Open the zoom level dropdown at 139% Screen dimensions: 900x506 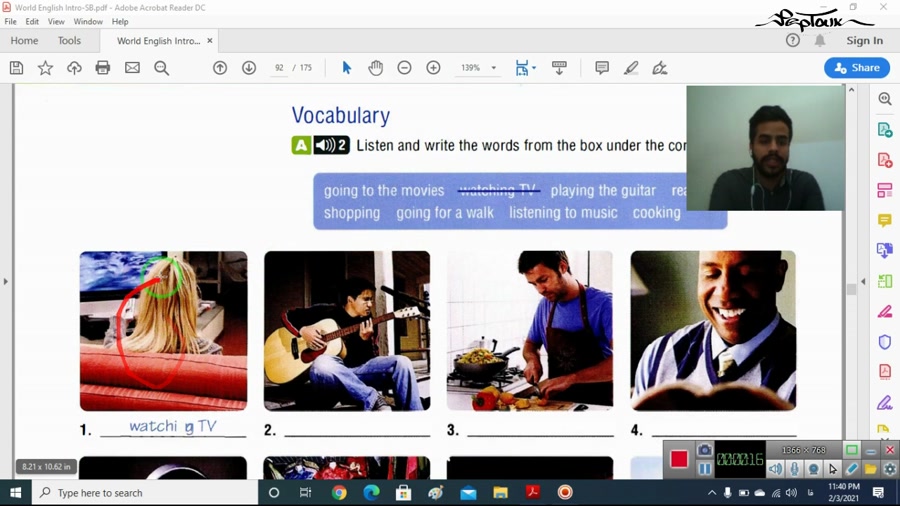click(494, 68)
